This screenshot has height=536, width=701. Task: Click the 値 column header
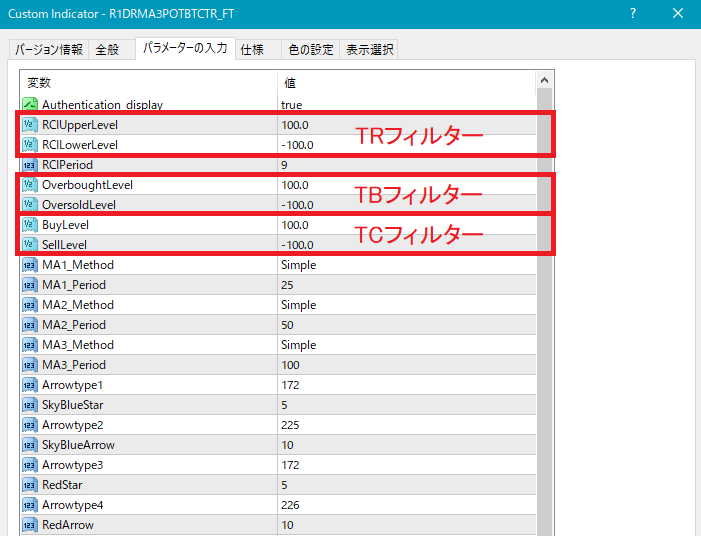point(406,83)
